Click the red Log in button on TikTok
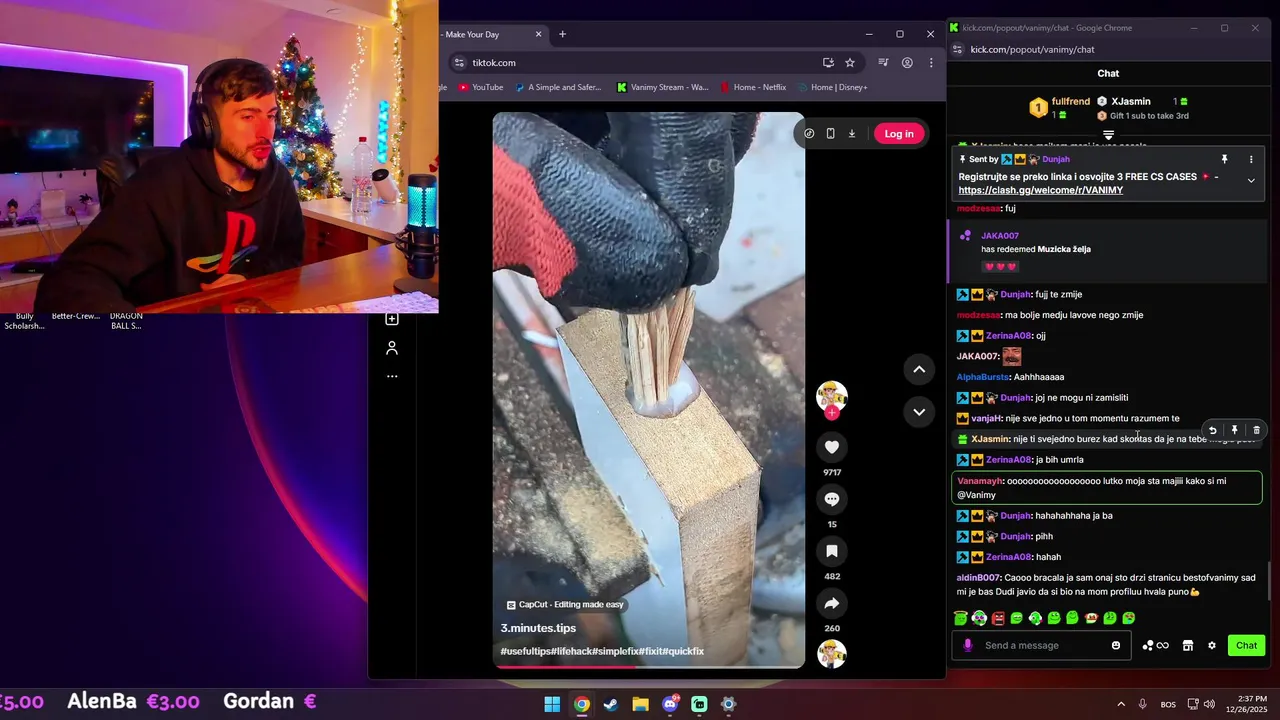Image resolution: width=1280 pixels, height=720 pixels. pyautogui.click(x=898, y=134)
